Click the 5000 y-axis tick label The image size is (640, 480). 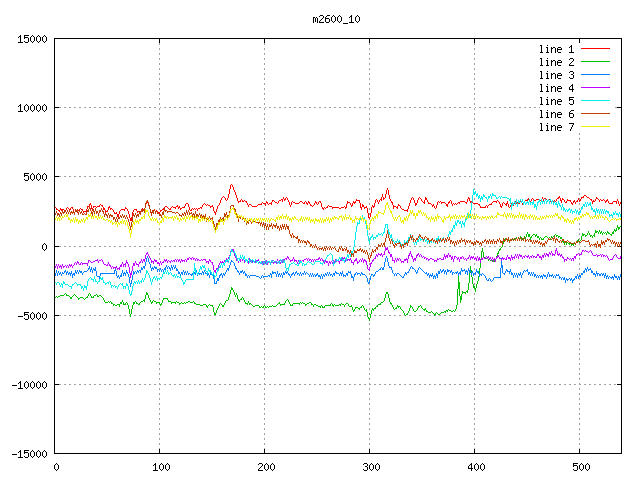coord(35,177)
